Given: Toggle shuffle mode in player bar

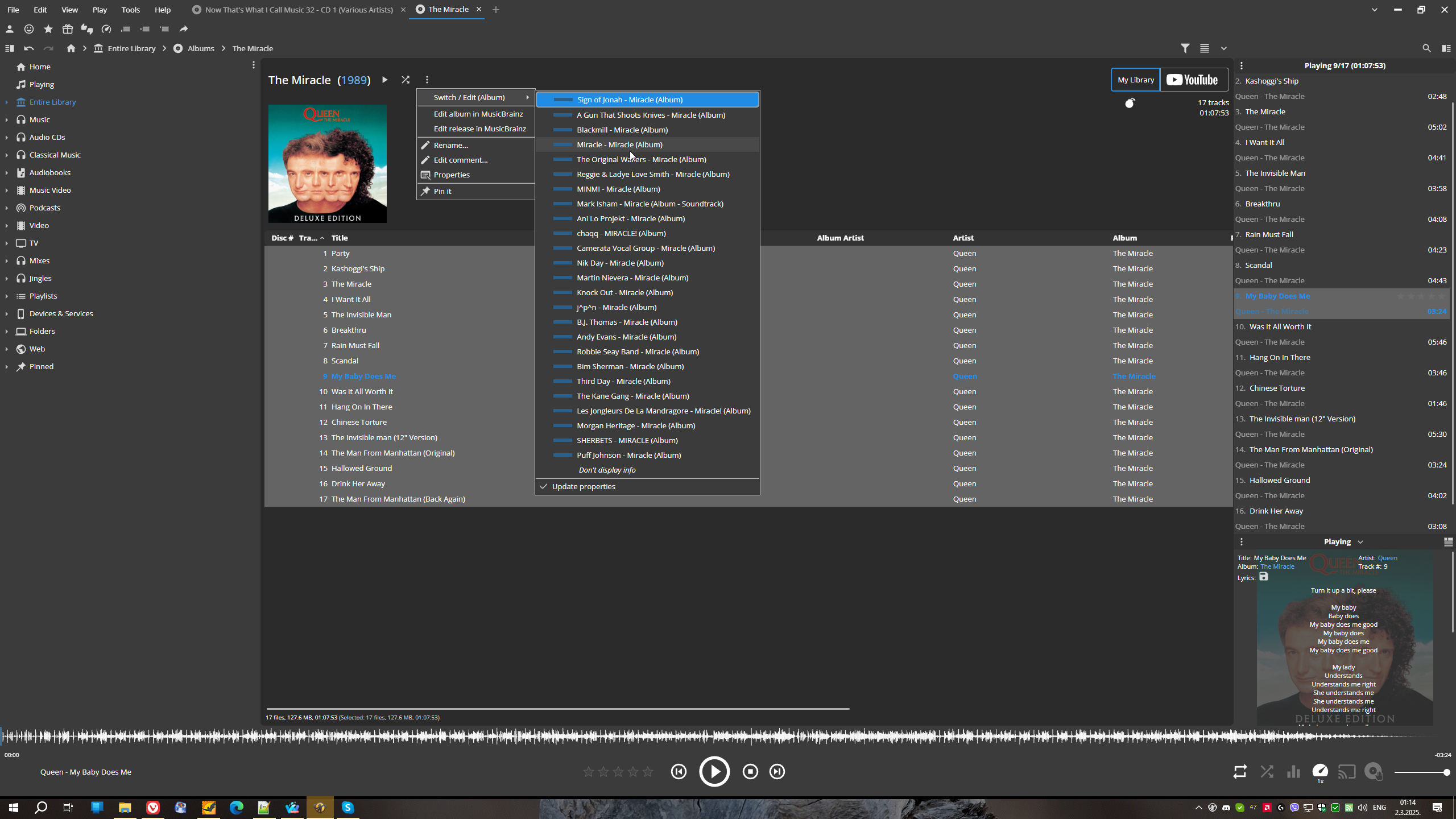Looking at the screenshot, I should tap(1267, 772).
